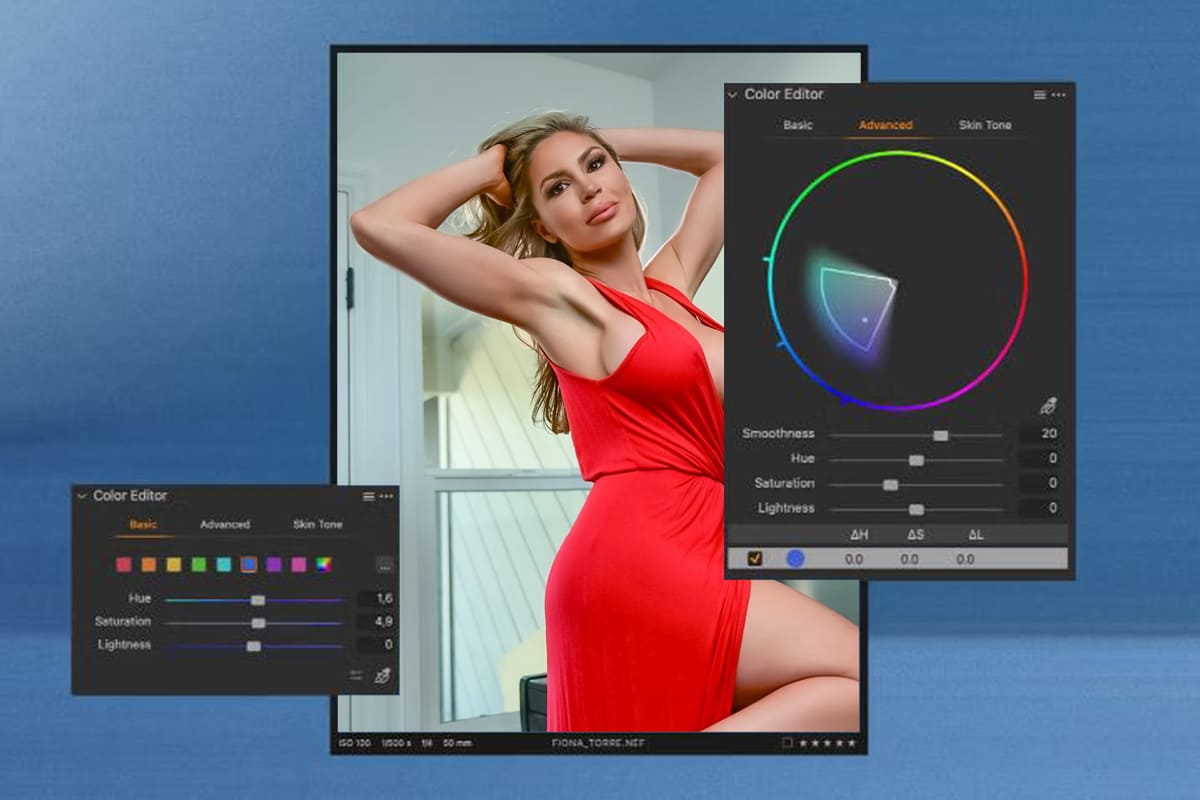This screenshot has height=800, width=1200.
Task: Select the eyedropper in the Basic Color Editor
Action: (382, 676)
